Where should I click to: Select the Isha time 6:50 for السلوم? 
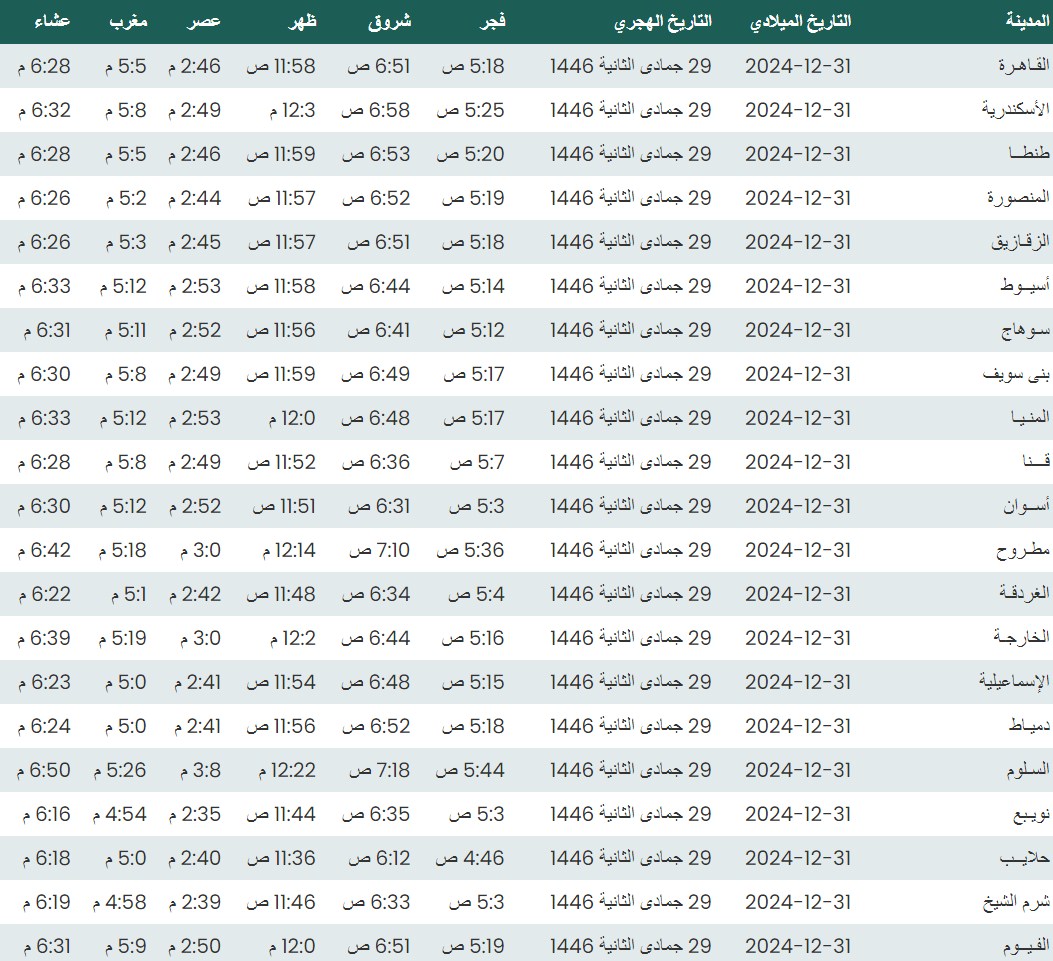[x=45, y=770]
